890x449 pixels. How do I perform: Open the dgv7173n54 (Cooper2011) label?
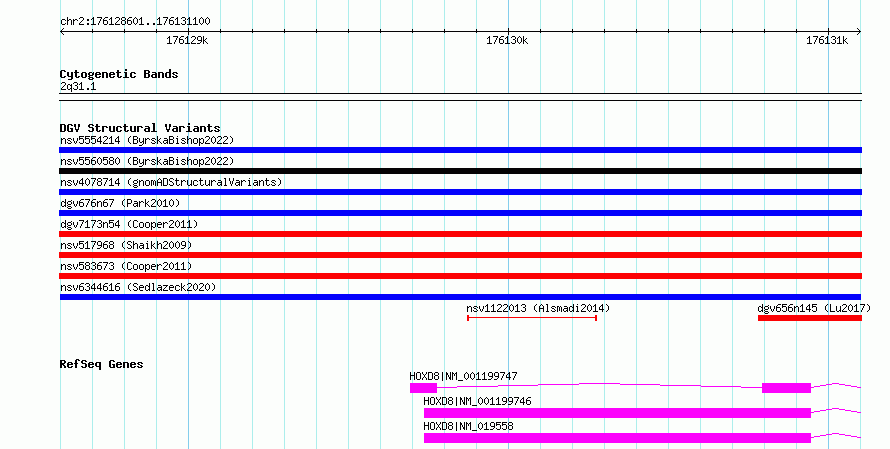point(129,224)
